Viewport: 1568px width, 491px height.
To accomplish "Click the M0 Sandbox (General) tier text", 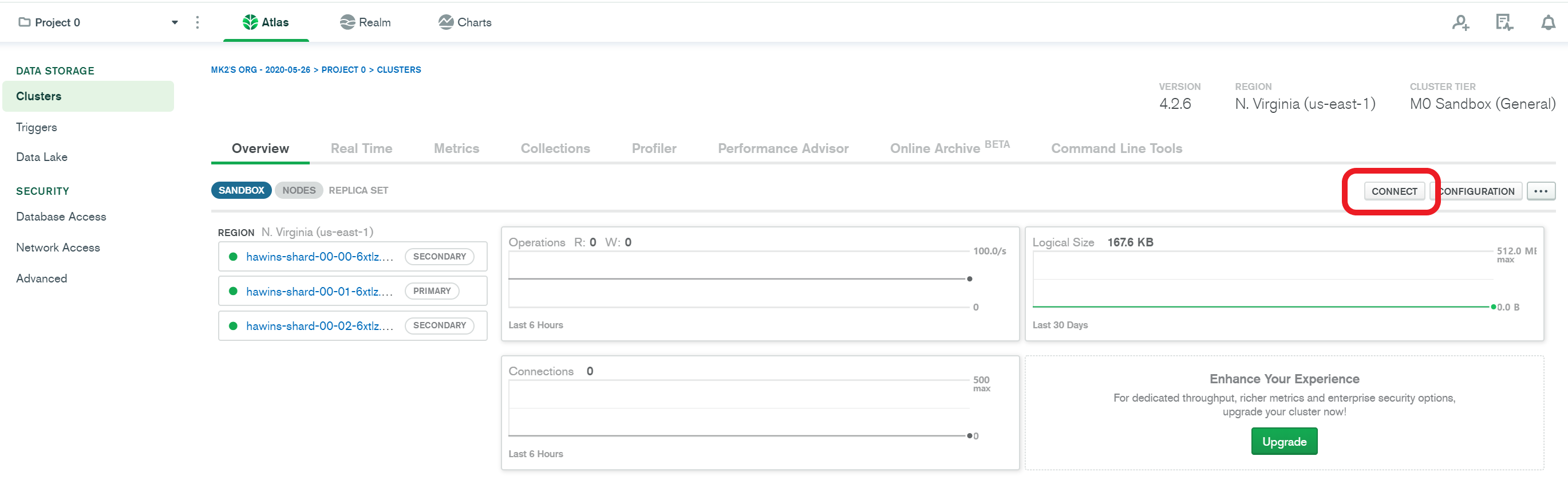I will (1482, 104).
